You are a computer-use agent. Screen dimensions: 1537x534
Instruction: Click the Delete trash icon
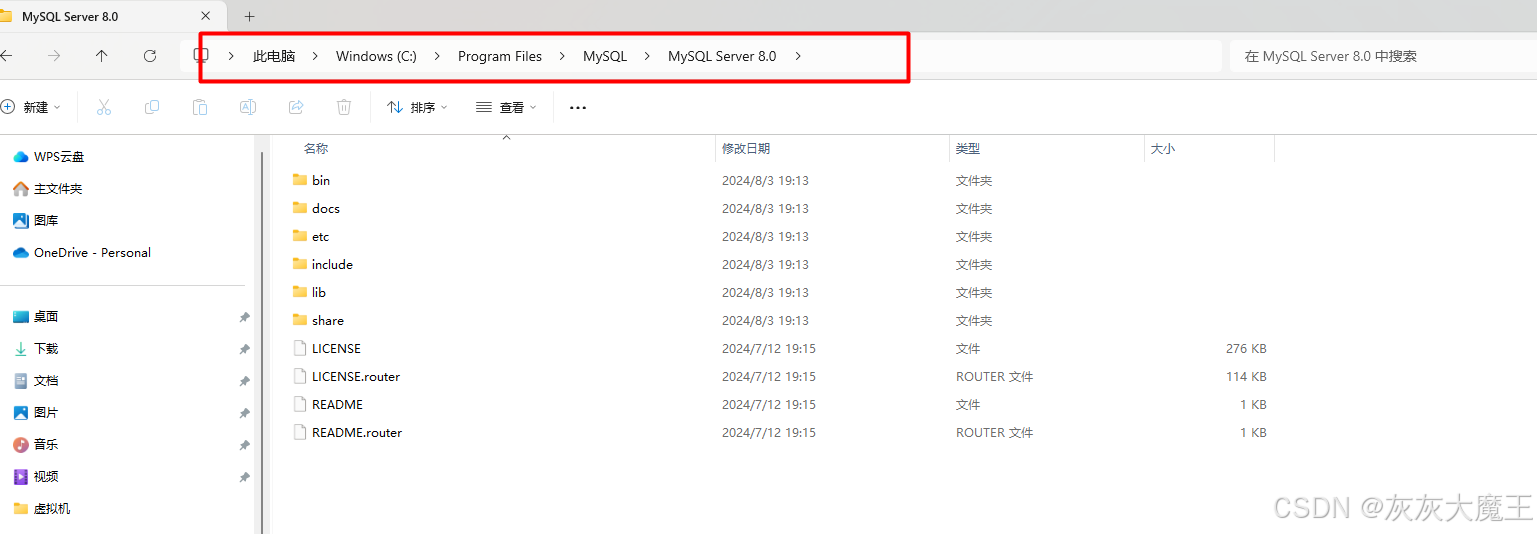click(344, 107)
